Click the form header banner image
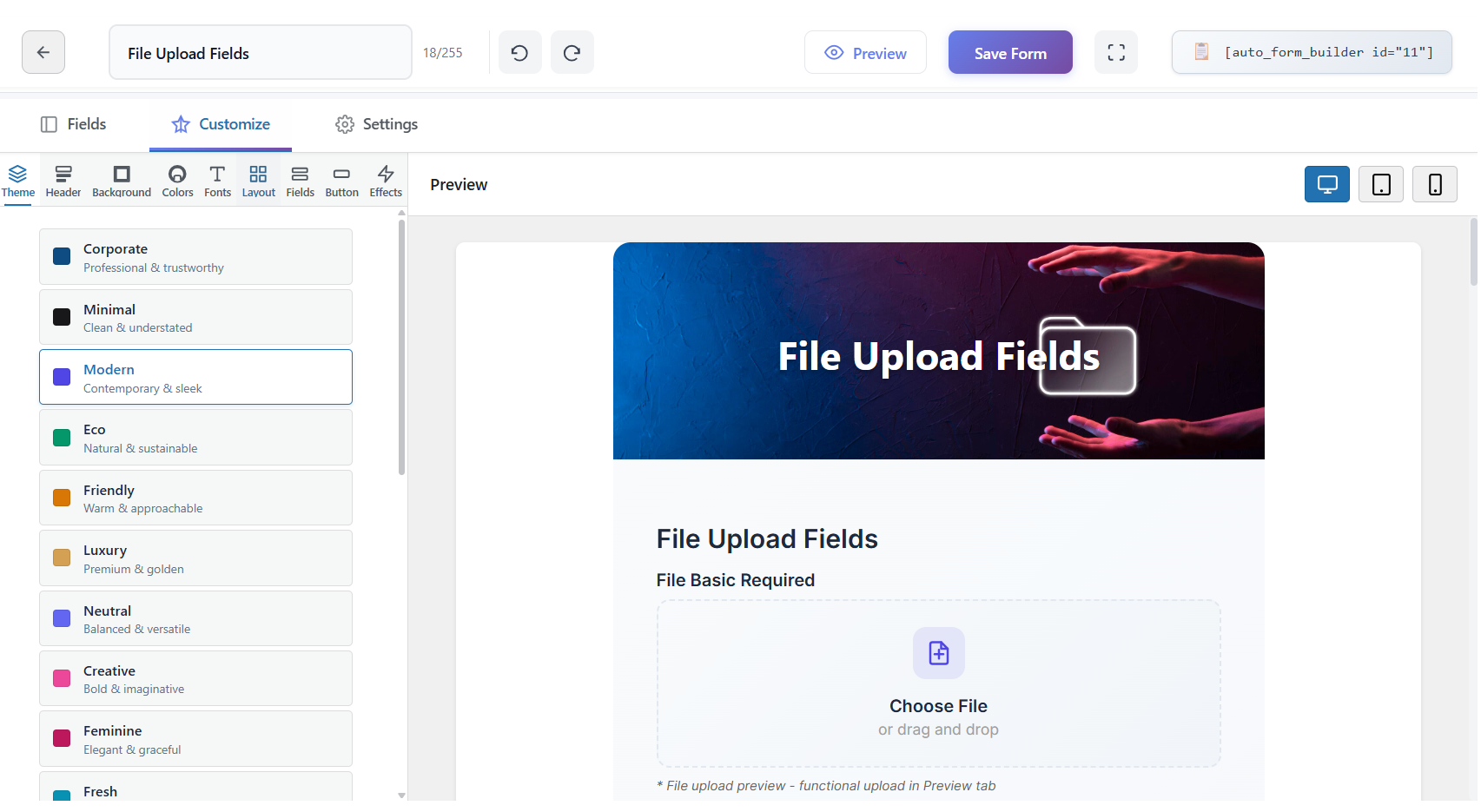Screen dimensions: 1481x812 [938, 351]
